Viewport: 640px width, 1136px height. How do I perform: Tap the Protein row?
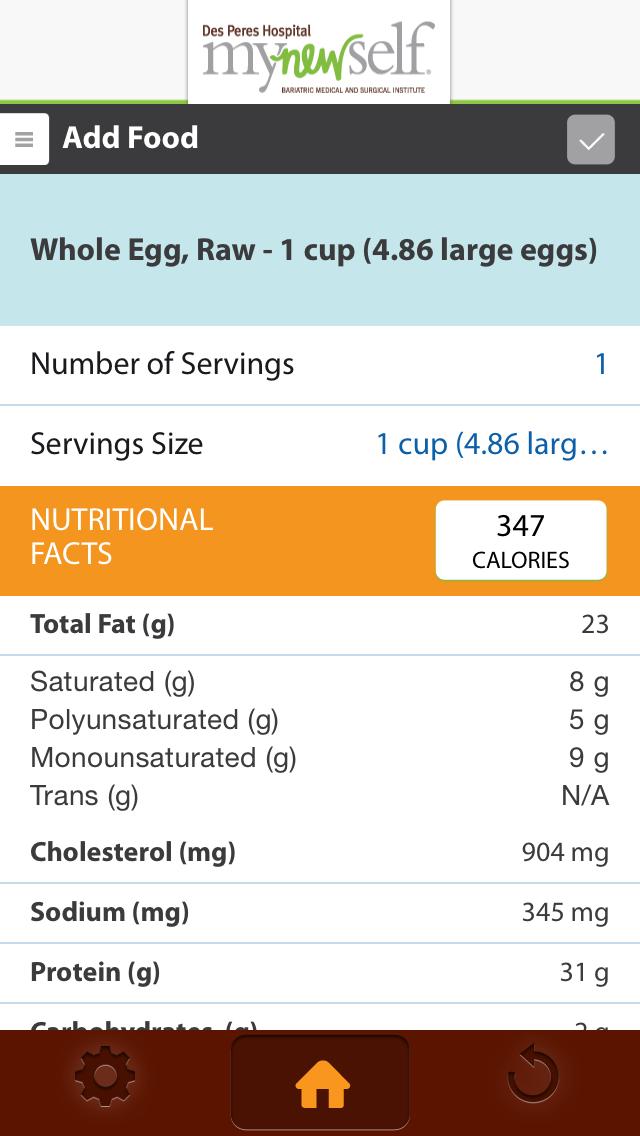click(320, 972)
